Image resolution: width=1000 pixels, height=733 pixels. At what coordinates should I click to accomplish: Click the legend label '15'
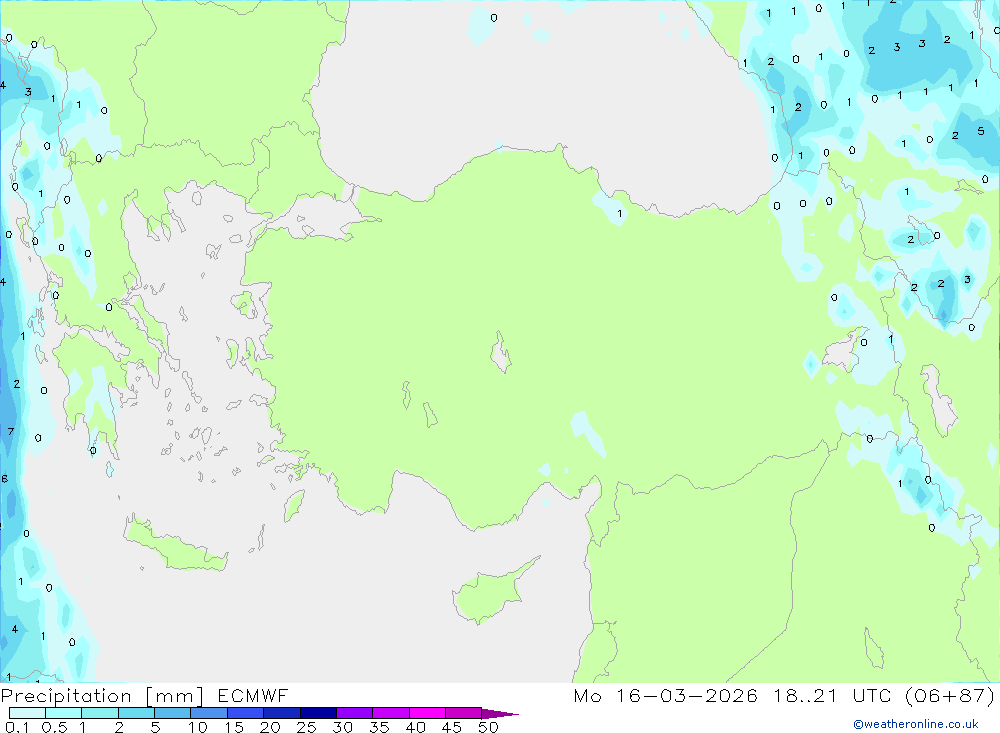(x=234, y=727)
